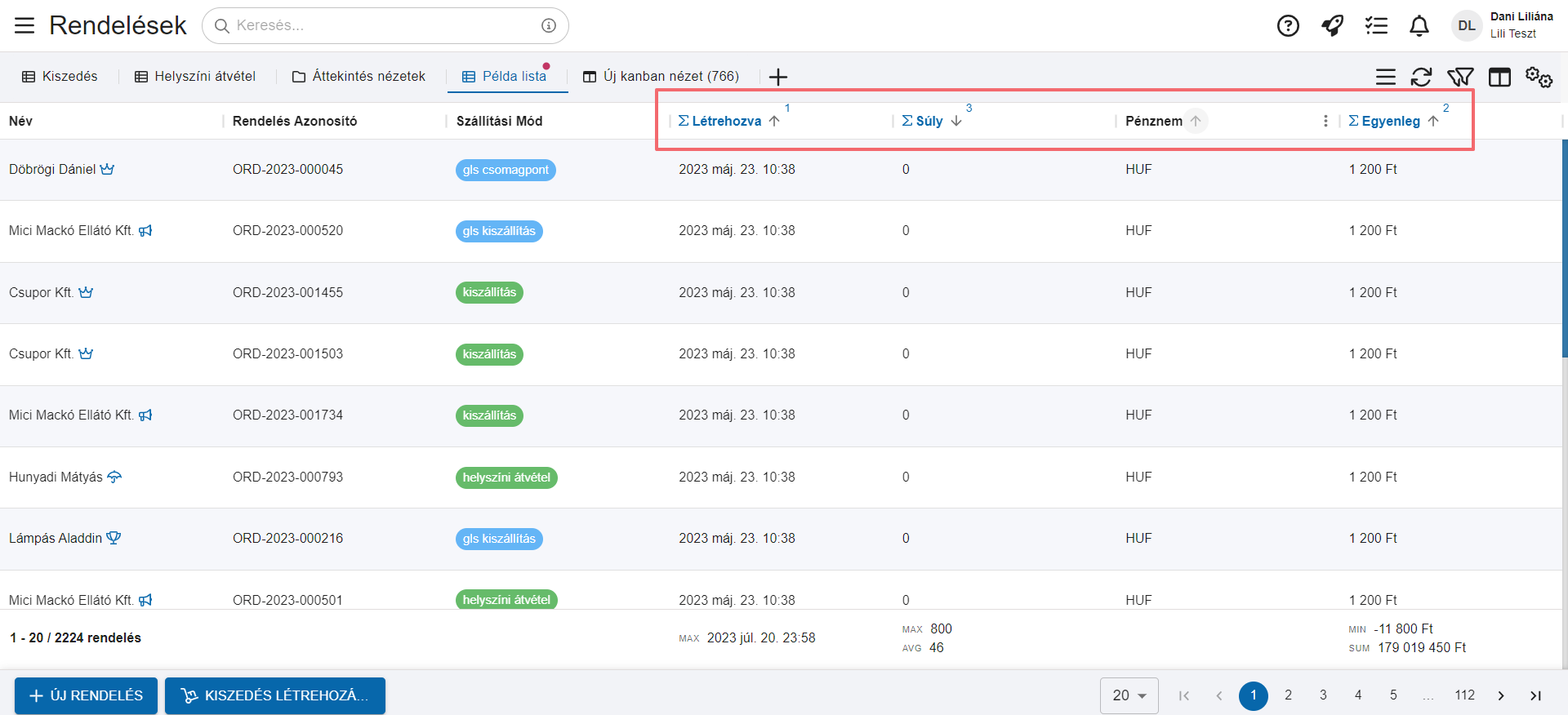Switch to the Kiszedés tab
This screenshot has height=715, width=1568.
60,76
